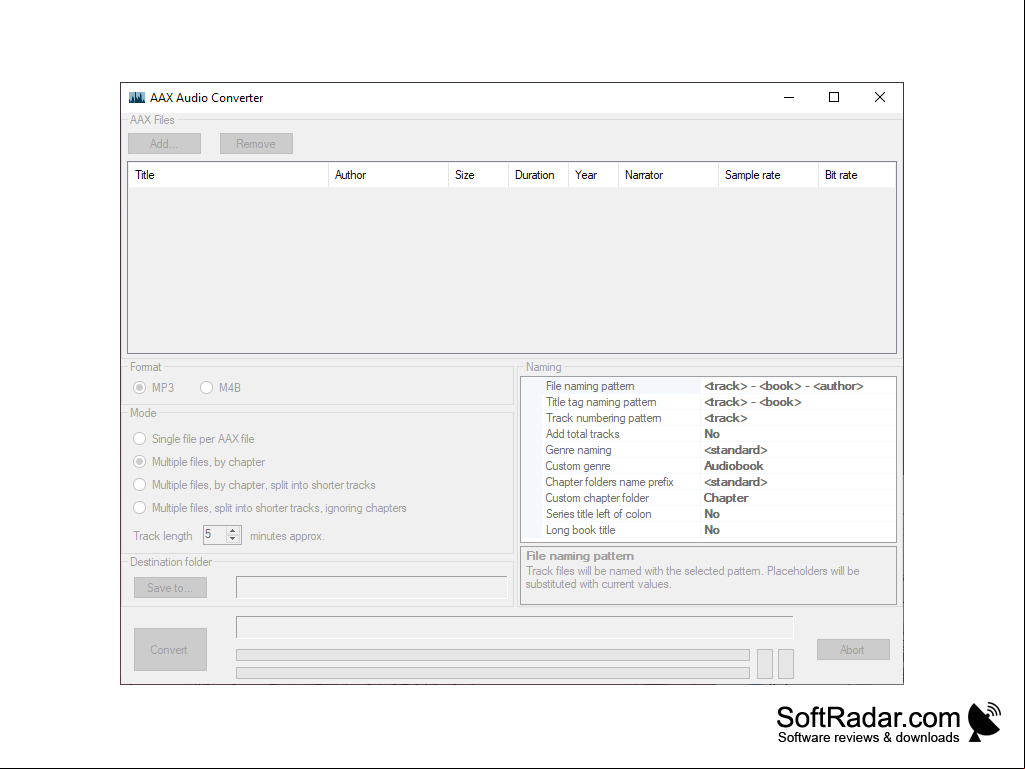Screen dimensions: 1025x769
Task: Click the upper conversion progress bar
Action: coord(493,655)
